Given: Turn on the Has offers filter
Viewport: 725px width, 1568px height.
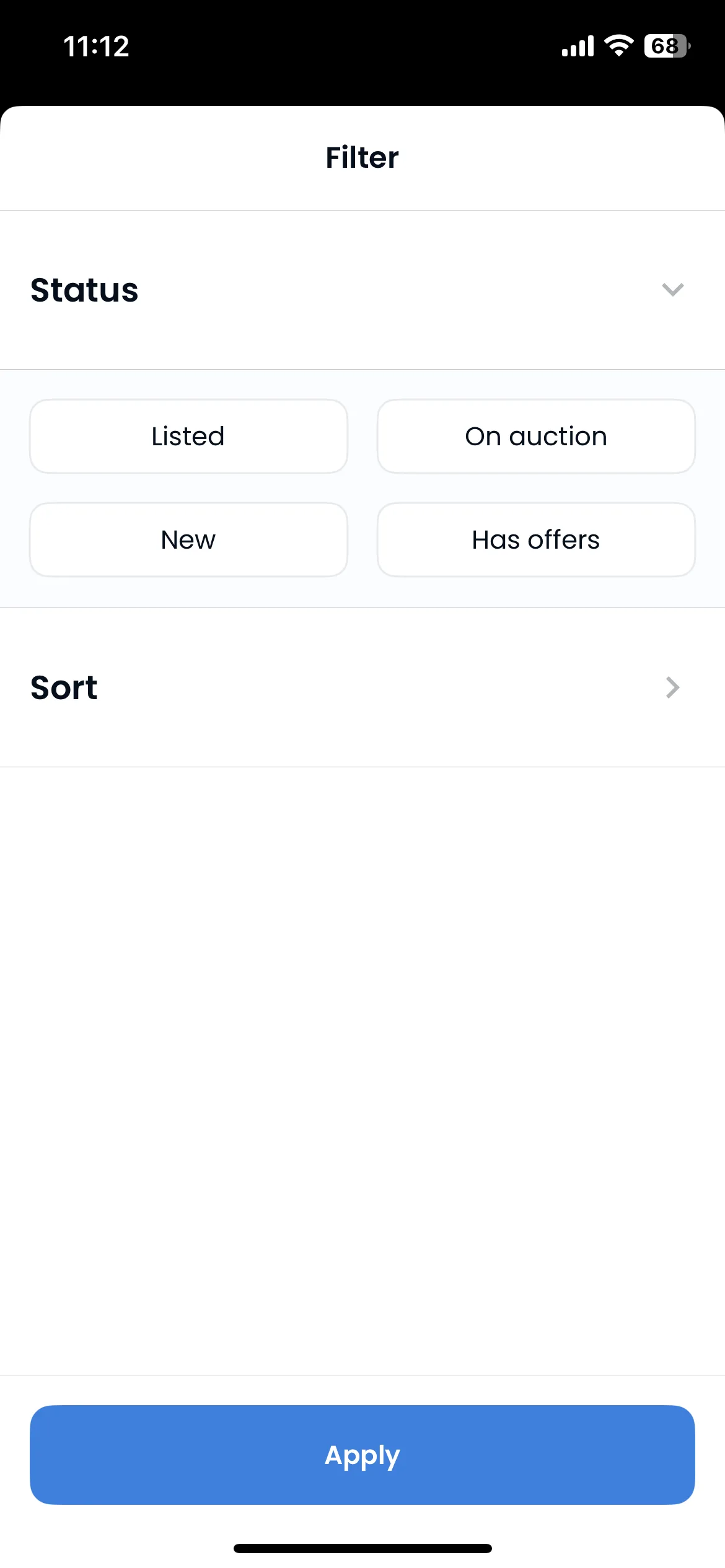Looking at the screenshot, I should coord(536,539).
